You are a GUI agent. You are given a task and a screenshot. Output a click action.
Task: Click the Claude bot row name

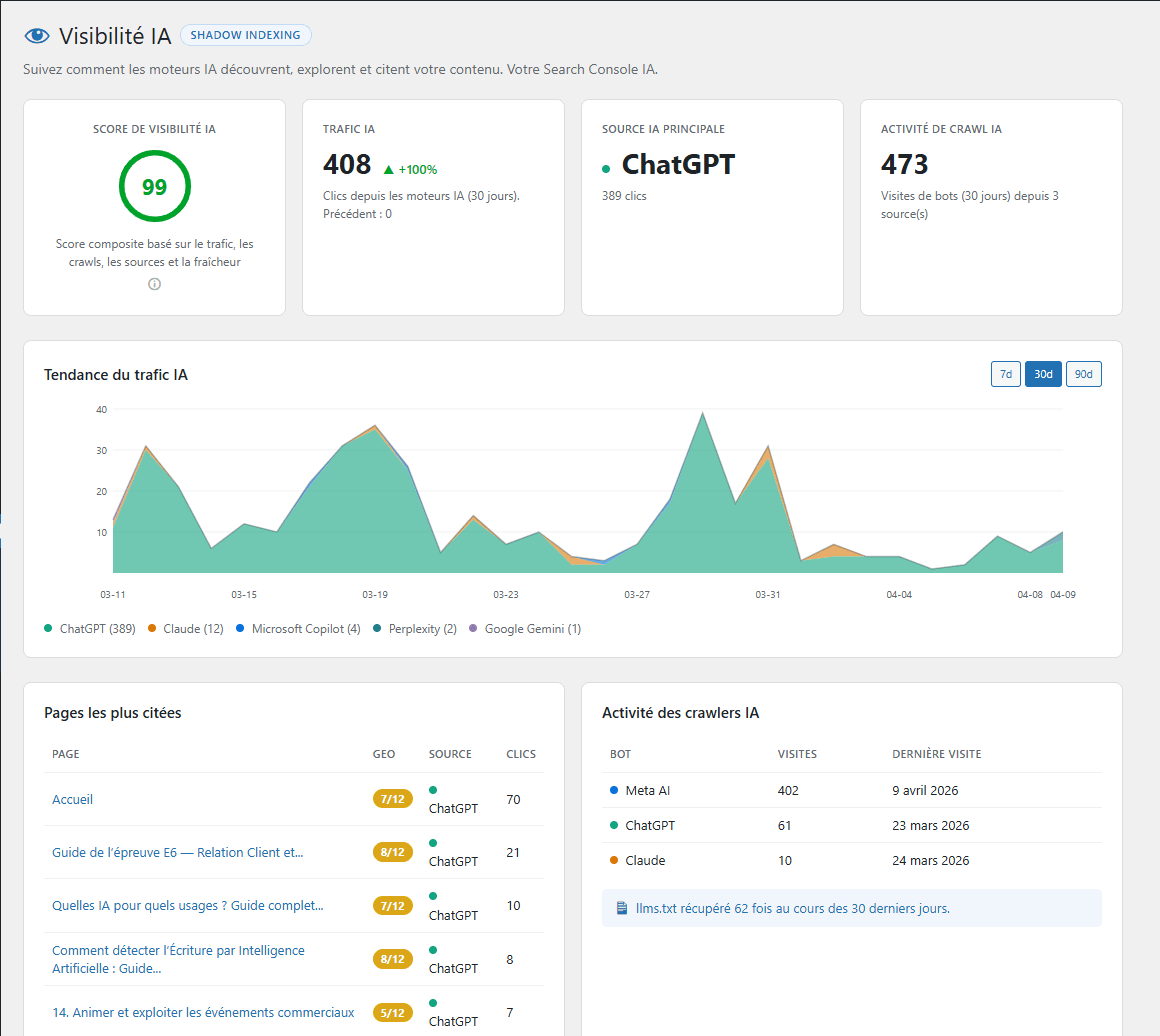645,860
